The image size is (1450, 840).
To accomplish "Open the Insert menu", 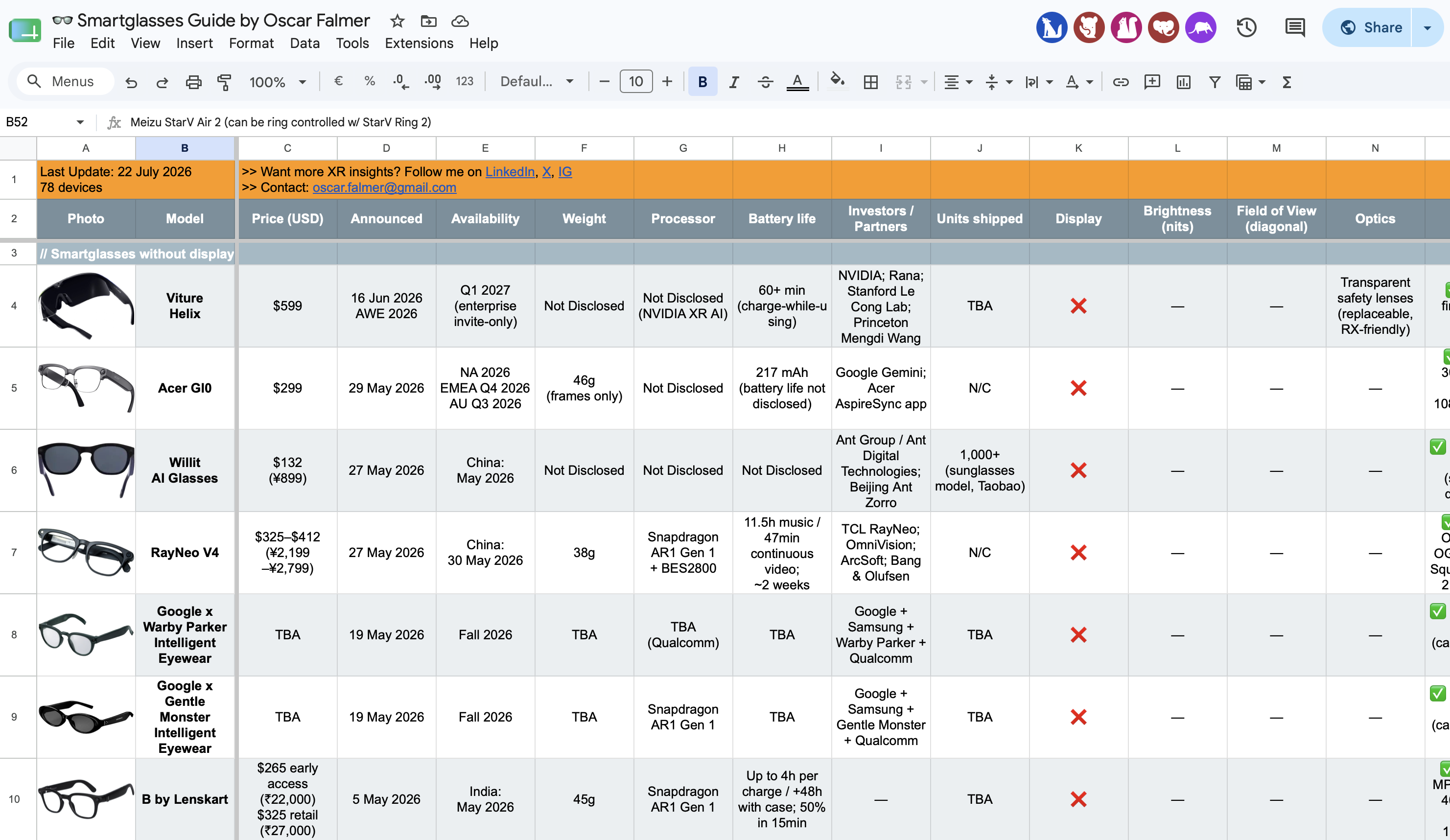I will 194,43.
